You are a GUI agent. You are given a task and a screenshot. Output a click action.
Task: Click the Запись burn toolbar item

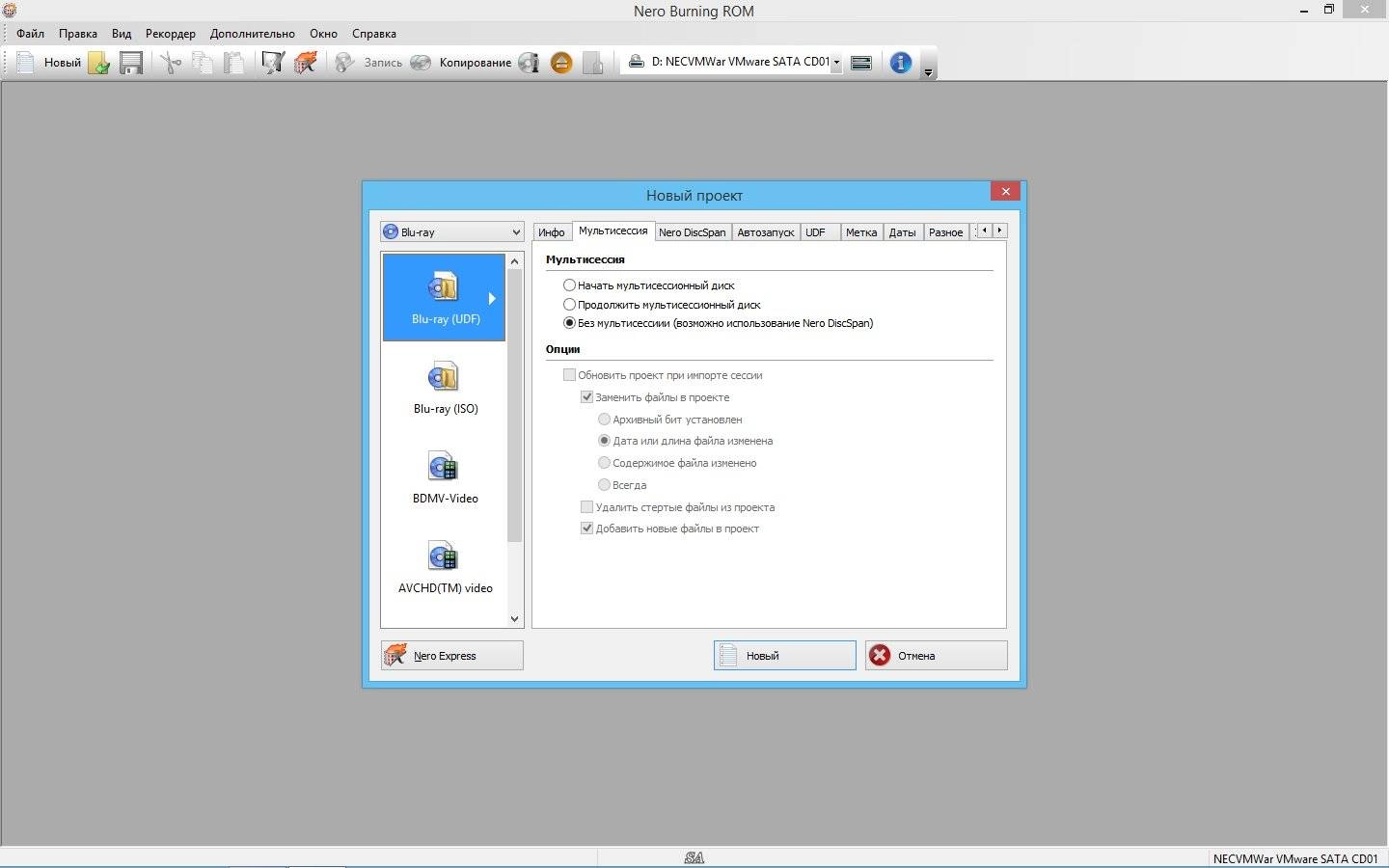(368, 63)
